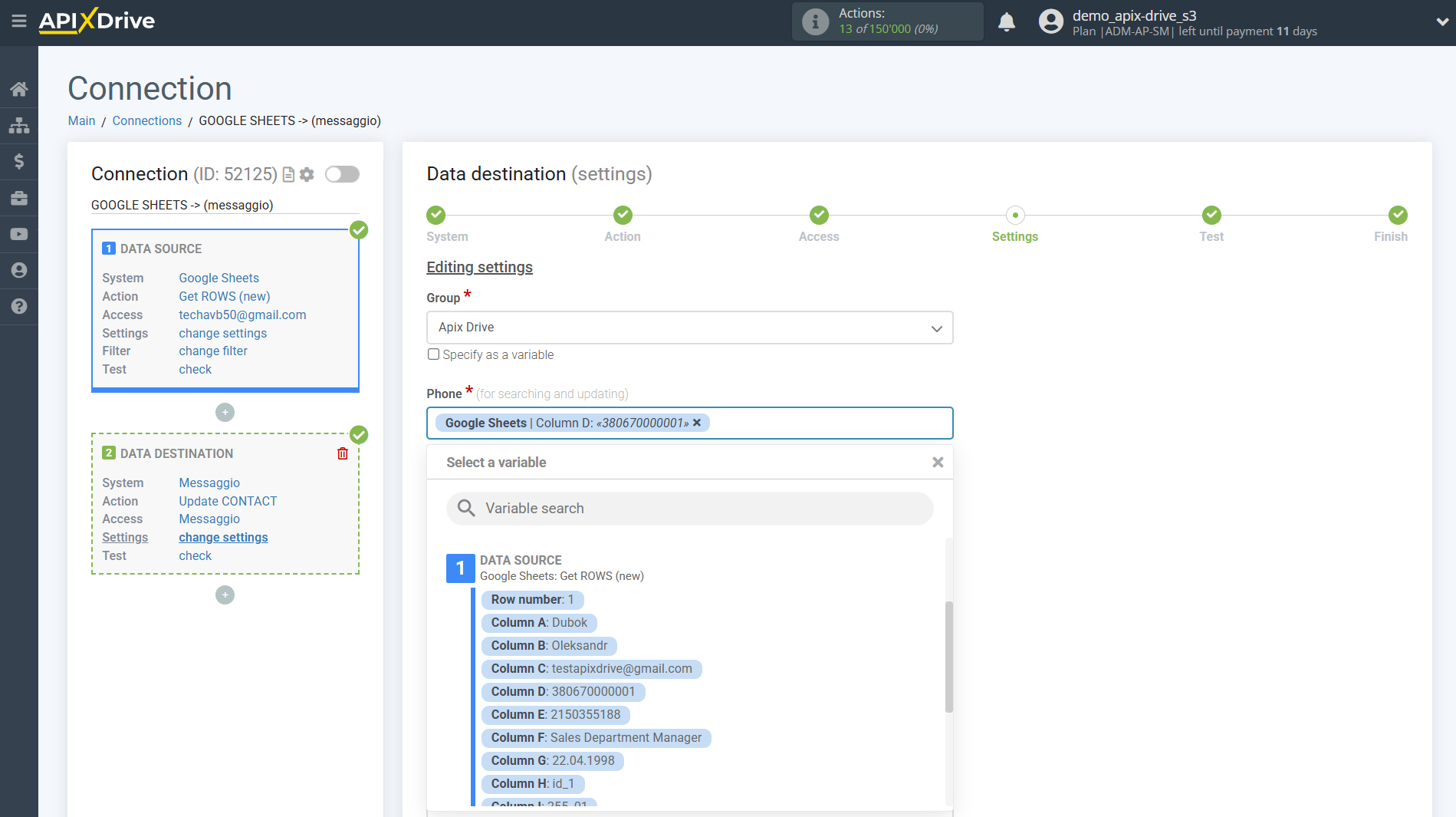Open the connections sitemap sidebar icon
1456x817 pixels.
[x=19, y=125]
